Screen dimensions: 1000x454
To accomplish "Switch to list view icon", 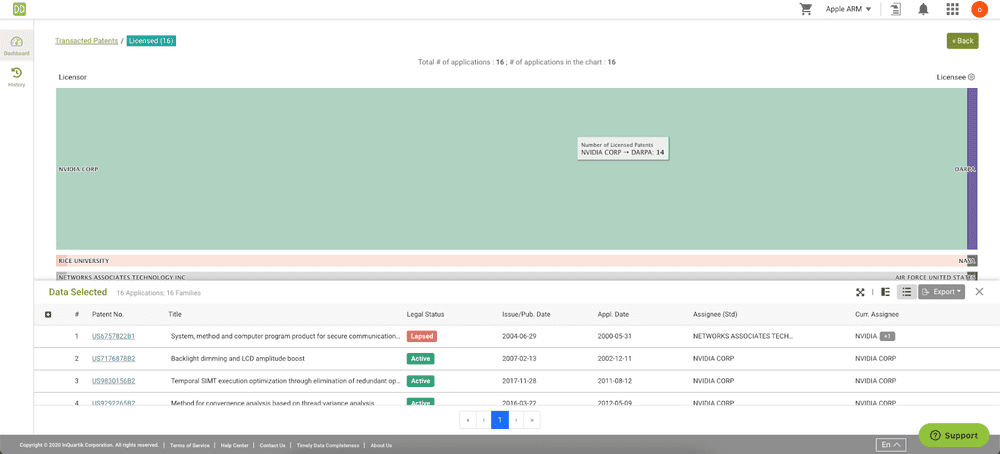I will click(906, 292).
